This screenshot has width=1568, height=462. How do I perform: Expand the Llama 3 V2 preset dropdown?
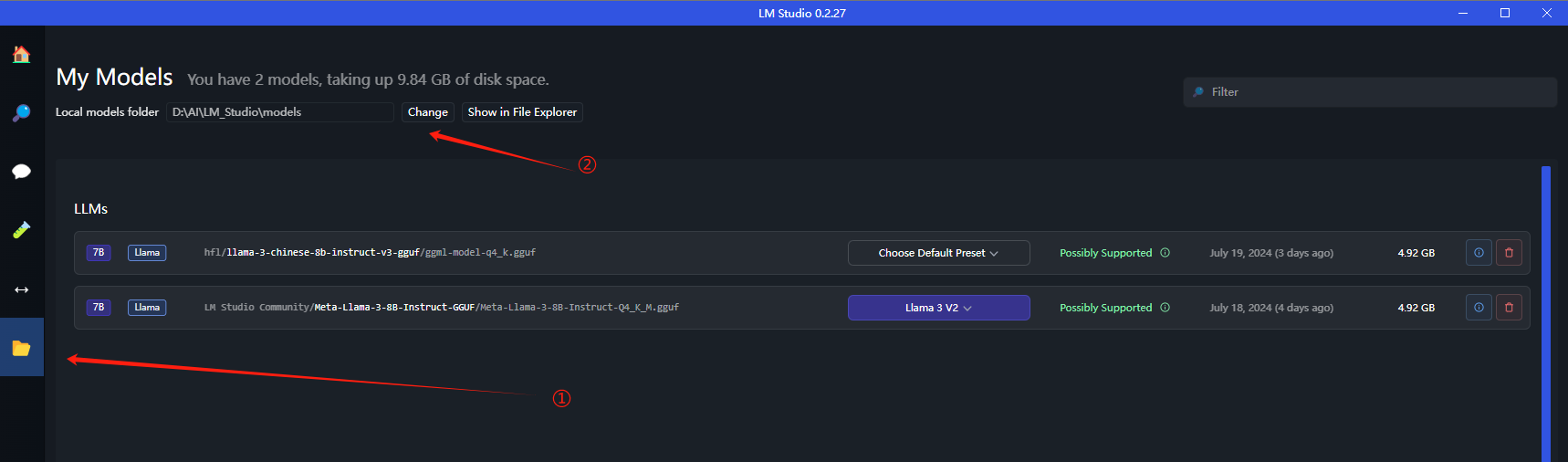click(x=938, y=308)
